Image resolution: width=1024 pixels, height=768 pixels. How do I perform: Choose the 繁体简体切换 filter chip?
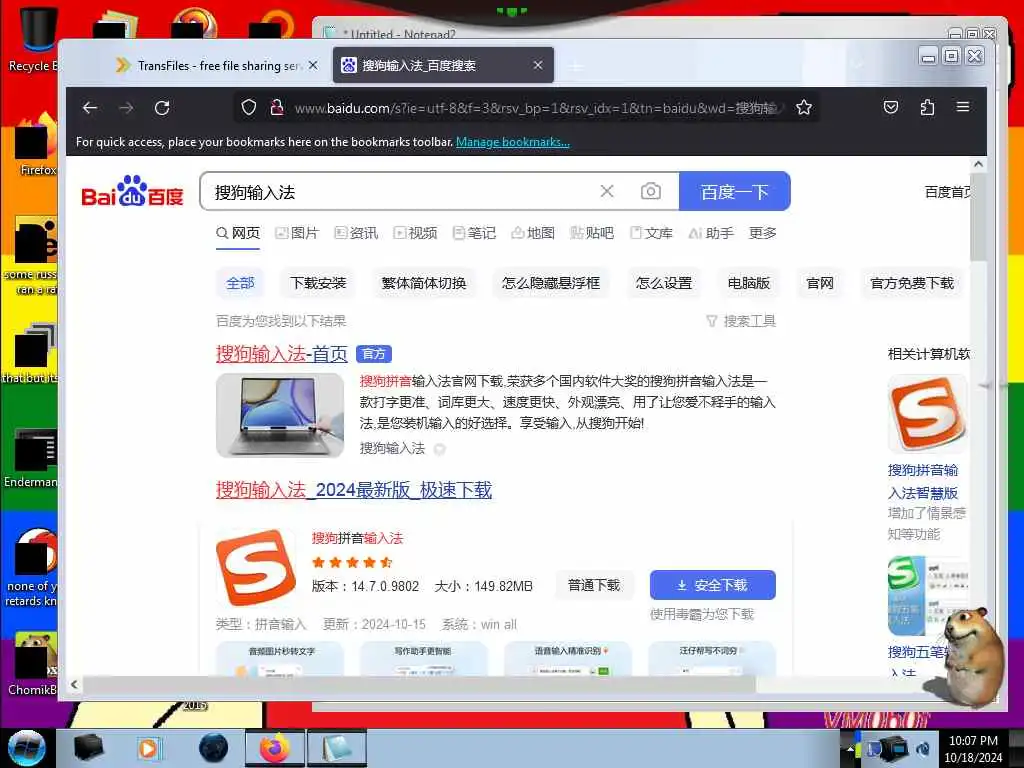point(424,283)
